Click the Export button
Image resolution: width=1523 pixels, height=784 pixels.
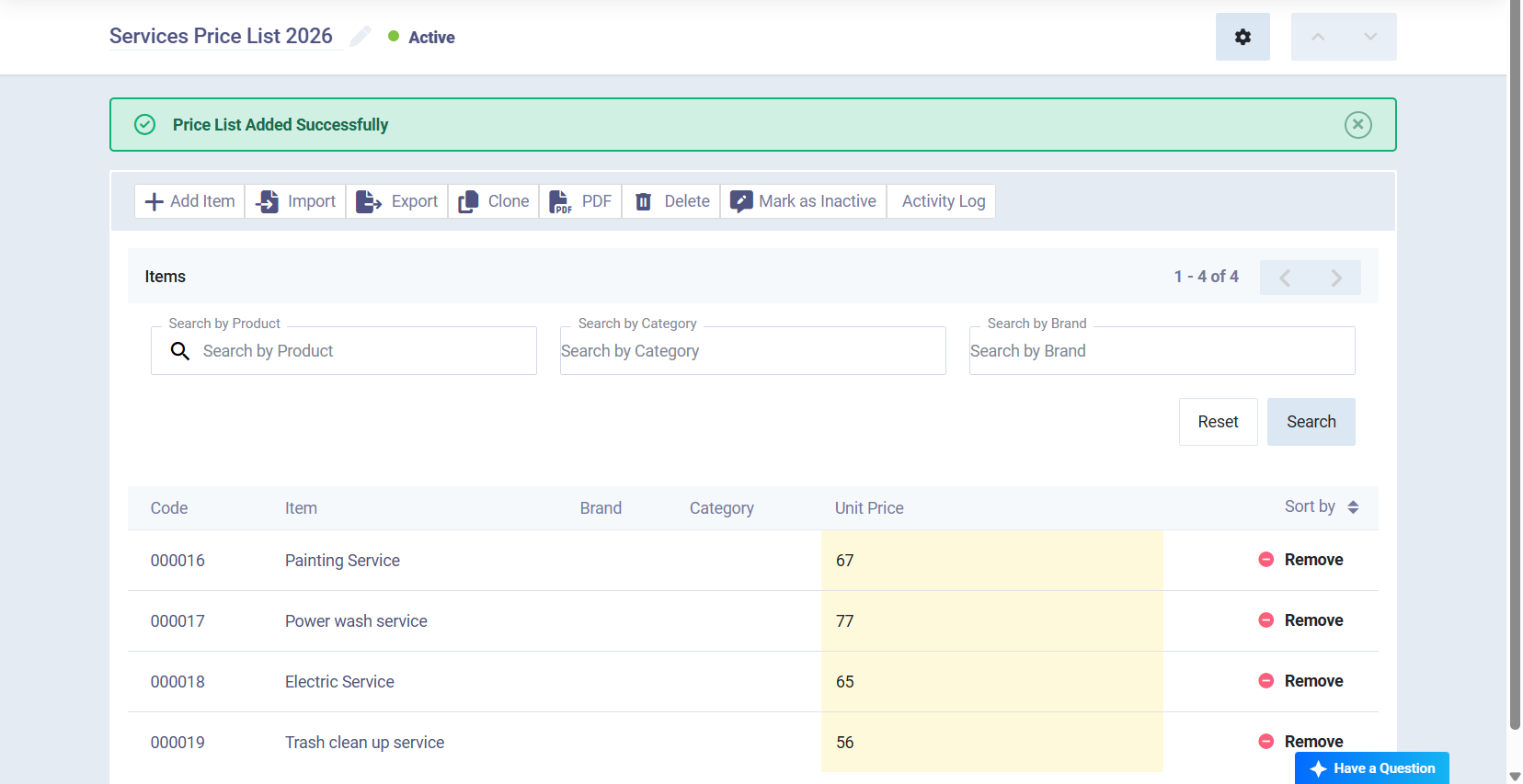[x=396, y=201]
